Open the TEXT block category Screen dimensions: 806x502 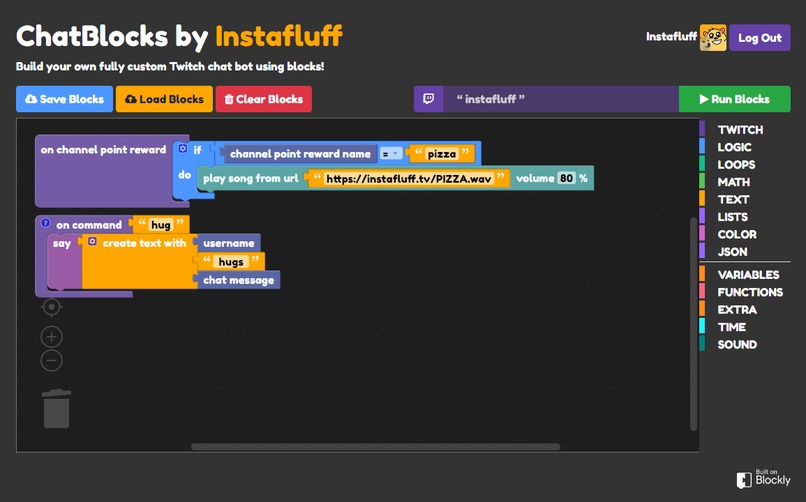[734, 199]
